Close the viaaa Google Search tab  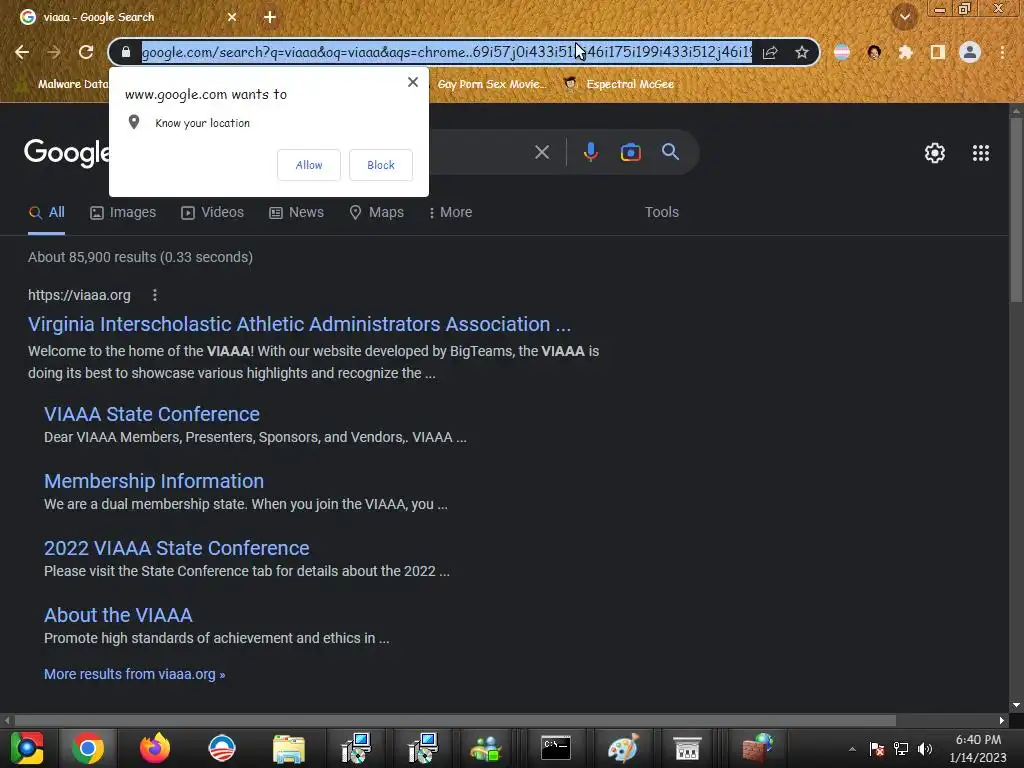tap(232, 17)
